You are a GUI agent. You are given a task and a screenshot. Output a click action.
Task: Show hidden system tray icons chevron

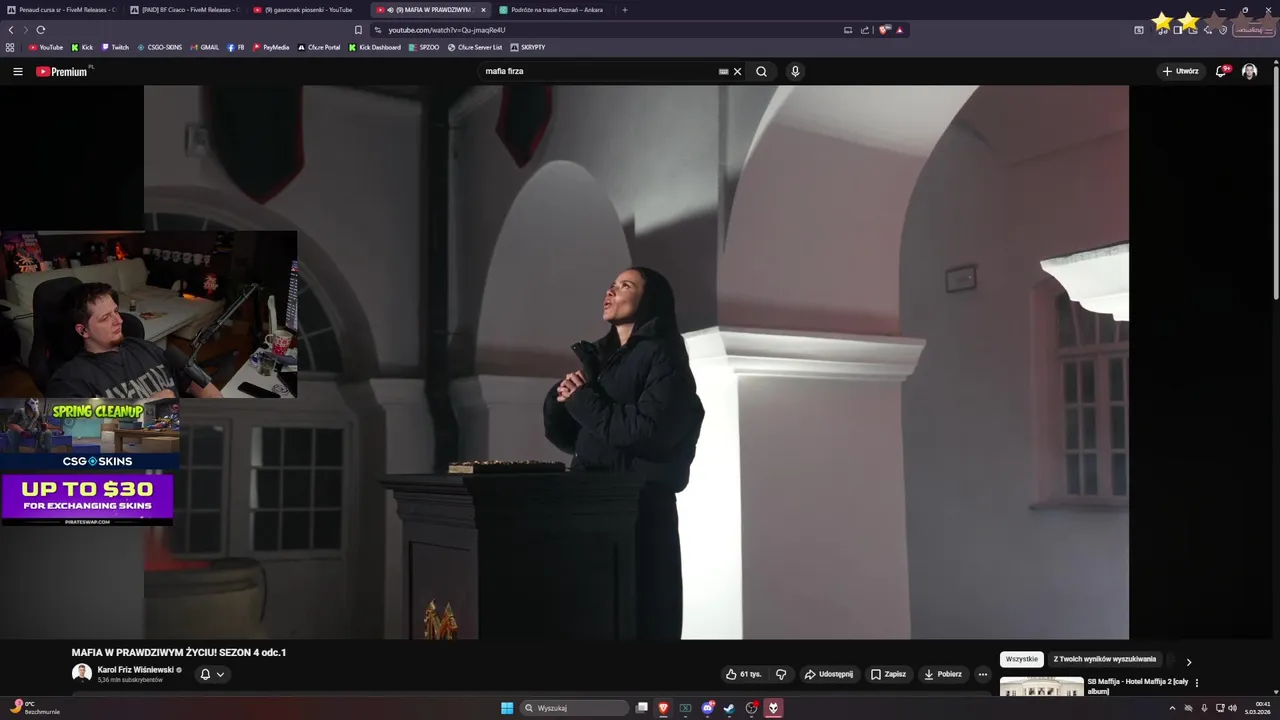[x=1172, y=708]
